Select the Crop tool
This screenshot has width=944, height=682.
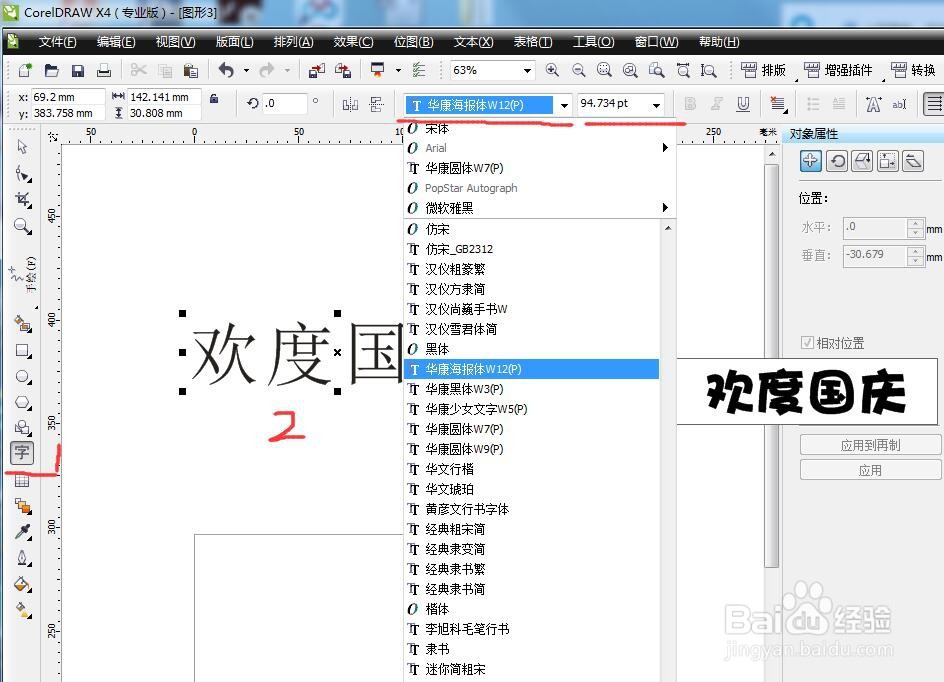coord(23,199)
